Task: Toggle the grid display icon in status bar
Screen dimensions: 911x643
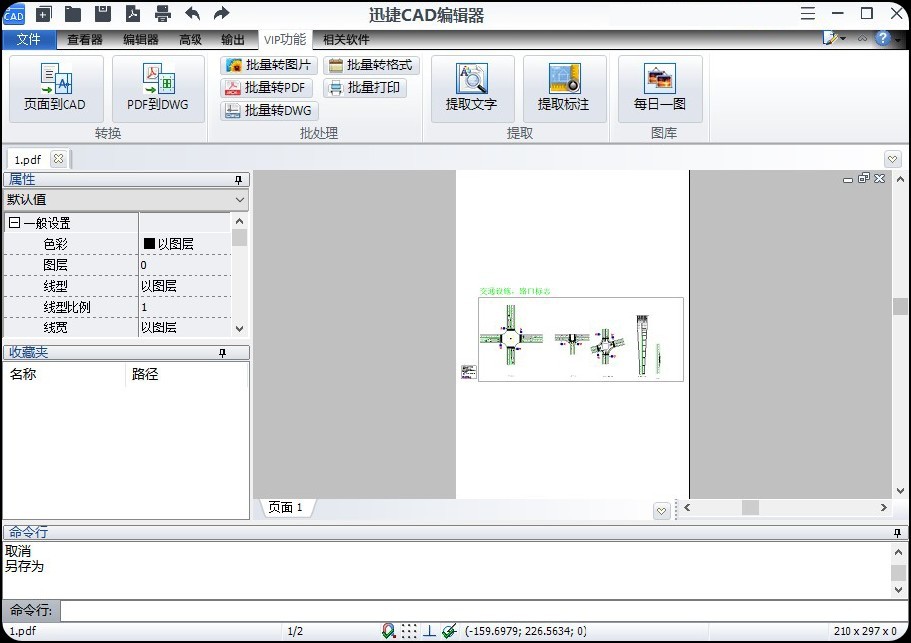Action: coord(410,631)
